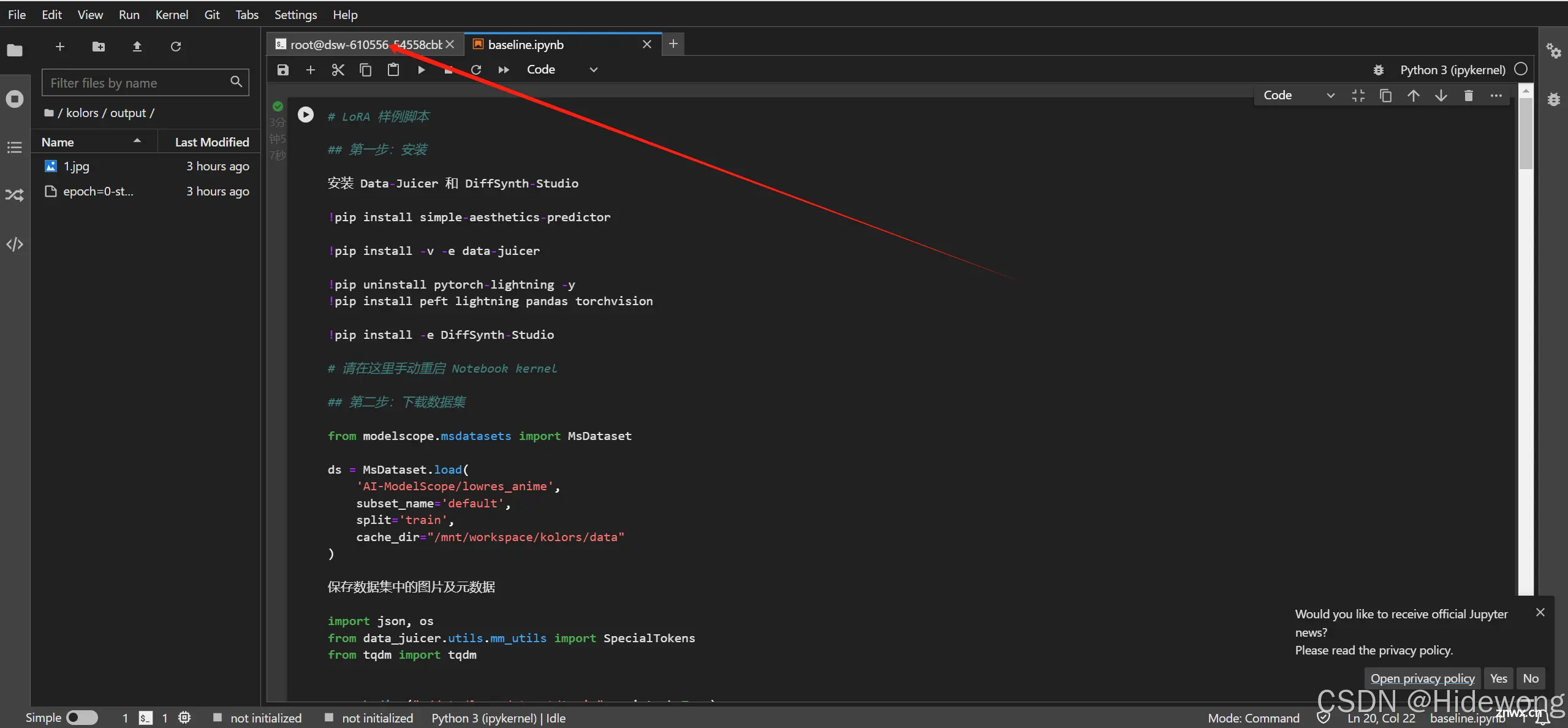Upload files using the upload icon
The width and height of the screenshot is (1568, 728).
137,47
